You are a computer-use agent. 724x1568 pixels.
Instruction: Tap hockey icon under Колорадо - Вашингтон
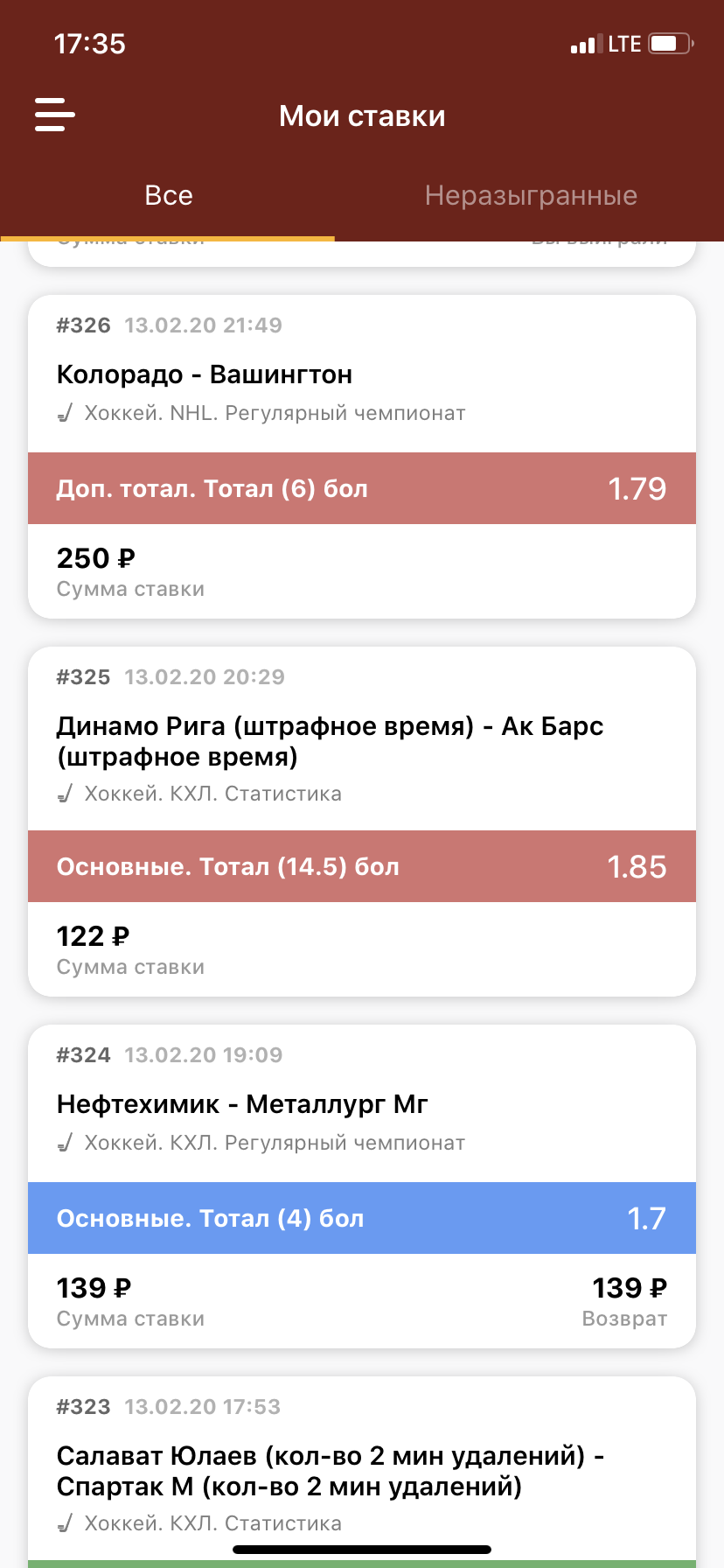(x=65, y=413)
